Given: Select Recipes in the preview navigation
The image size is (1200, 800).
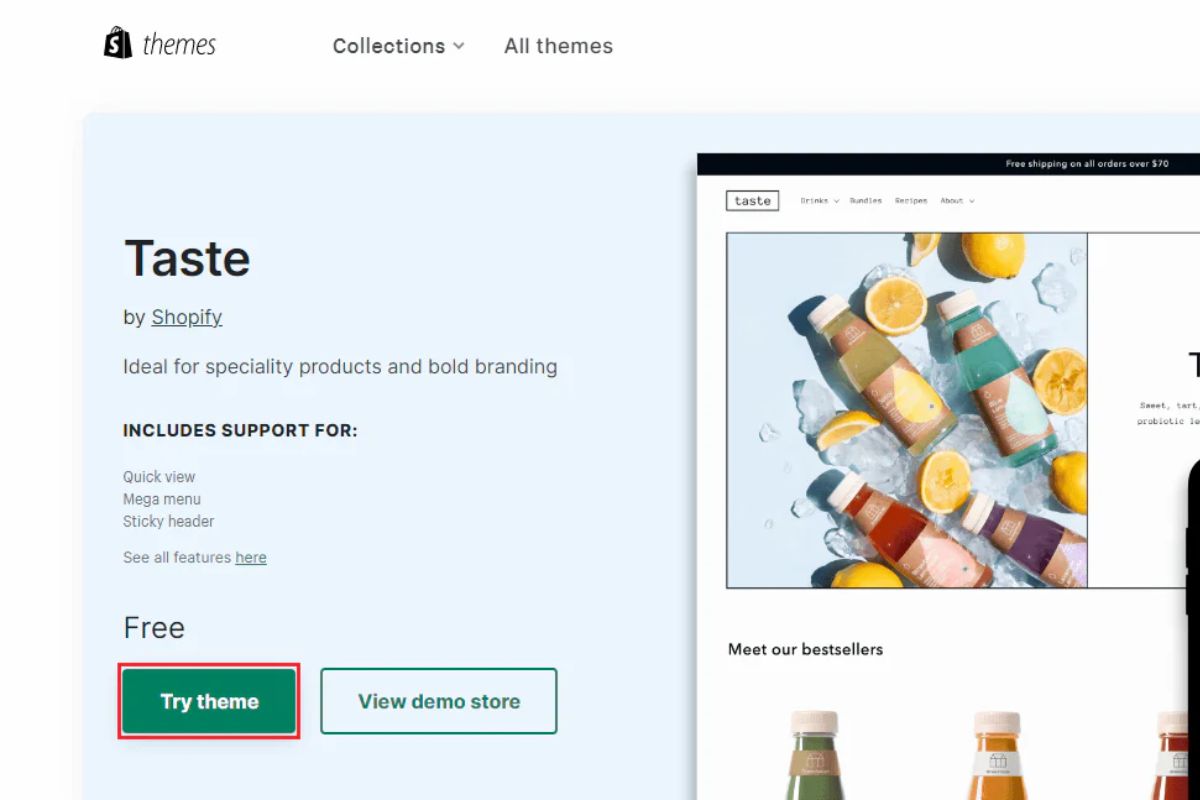Looking at the screenshot, I should click(911, 201).
